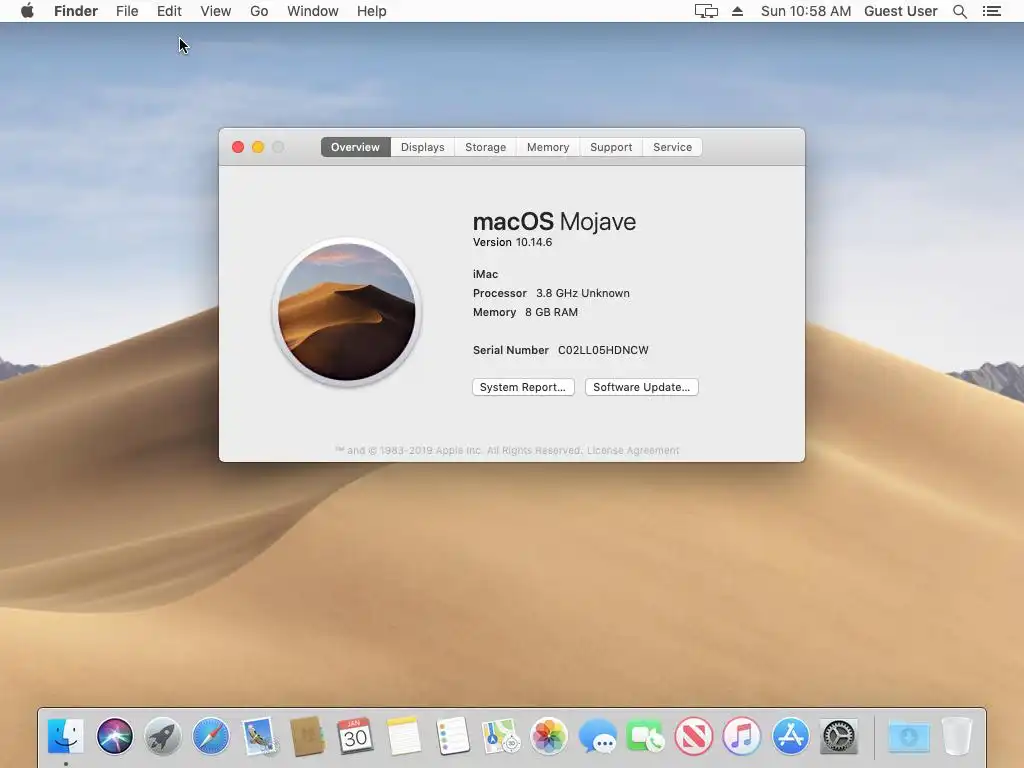This screenshot has height=768, width=1024.
Task: Open the Service tab
Action: click(x=673, y=147)
